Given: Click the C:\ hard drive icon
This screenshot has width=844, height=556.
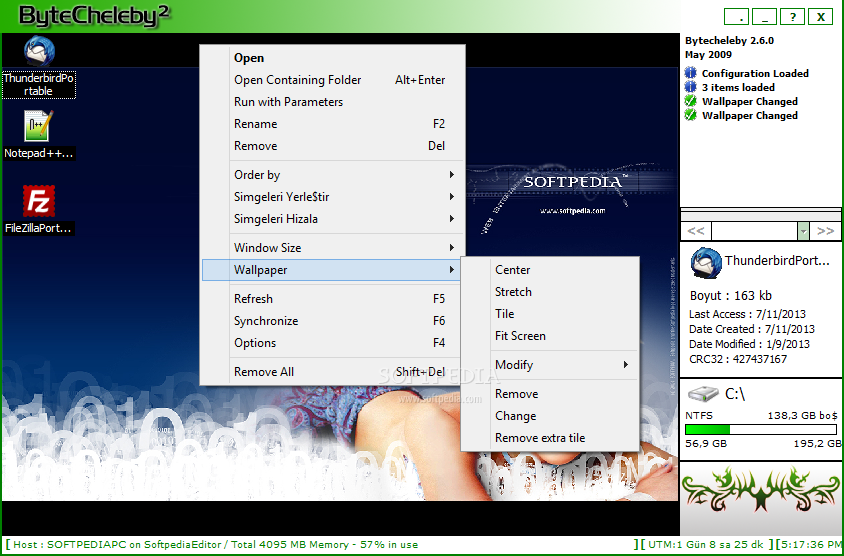Looking at the screenshot, I should (703, 394).
